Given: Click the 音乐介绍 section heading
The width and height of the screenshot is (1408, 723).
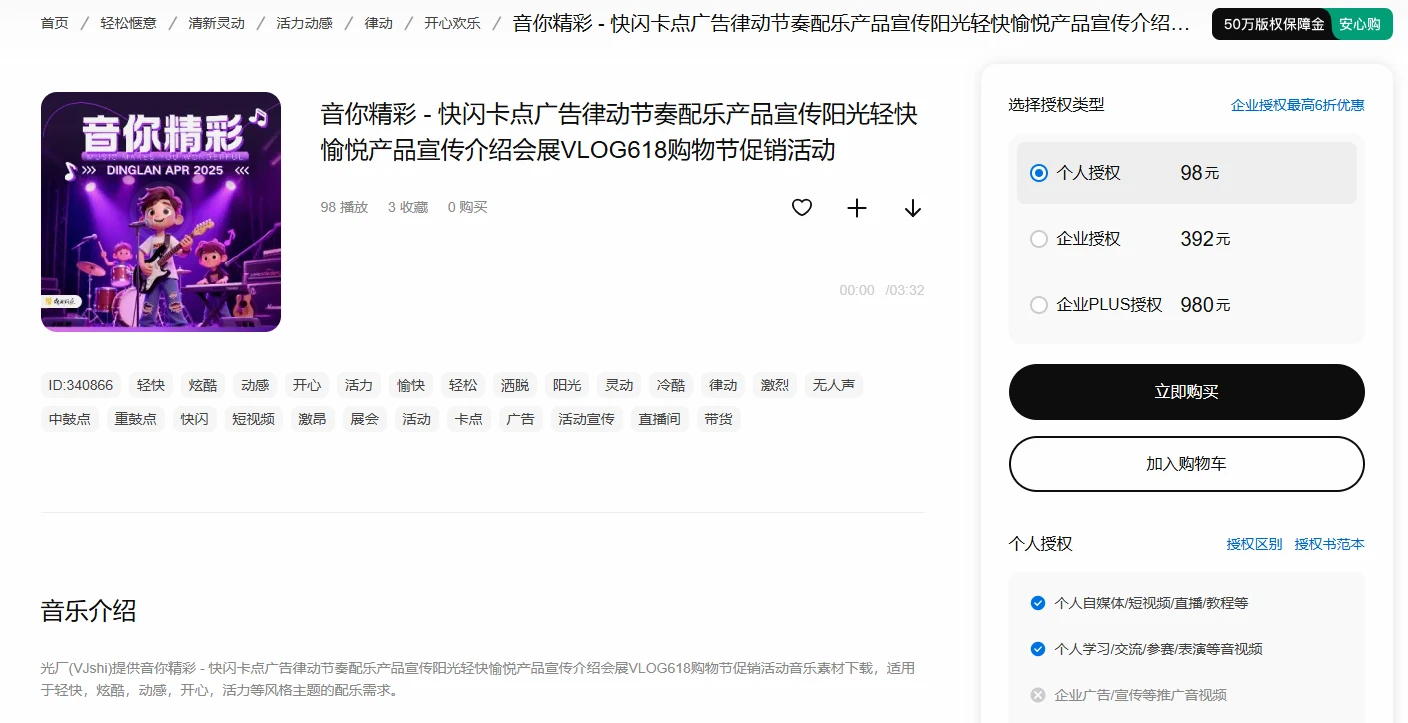Looking at the screenshot, I should tap(89, 611).
